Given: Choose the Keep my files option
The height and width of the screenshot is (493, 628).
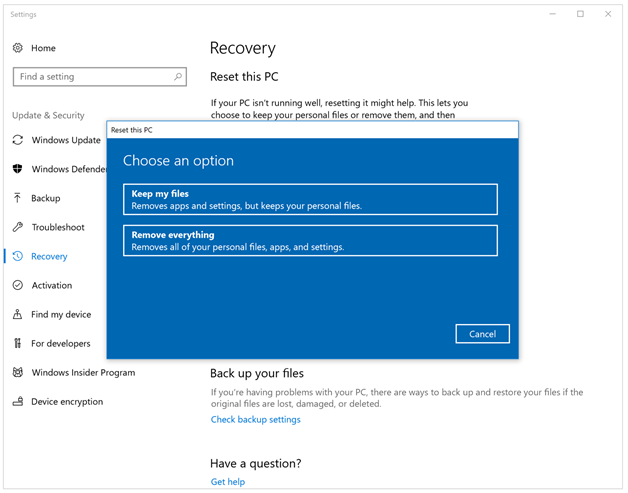Looking at the screenshot, I should coord(310,199).
